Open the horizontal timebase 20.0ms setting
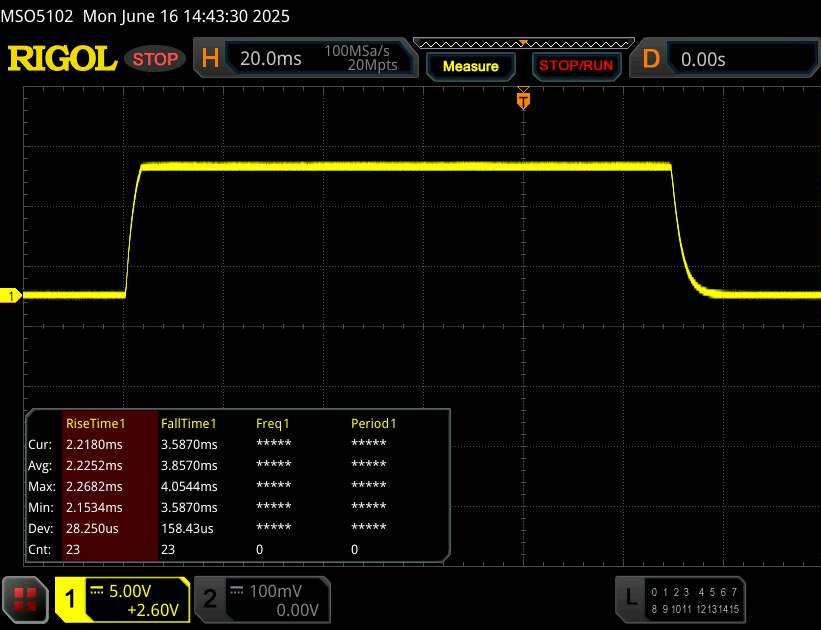821x630 pixels. click(270, 59)
